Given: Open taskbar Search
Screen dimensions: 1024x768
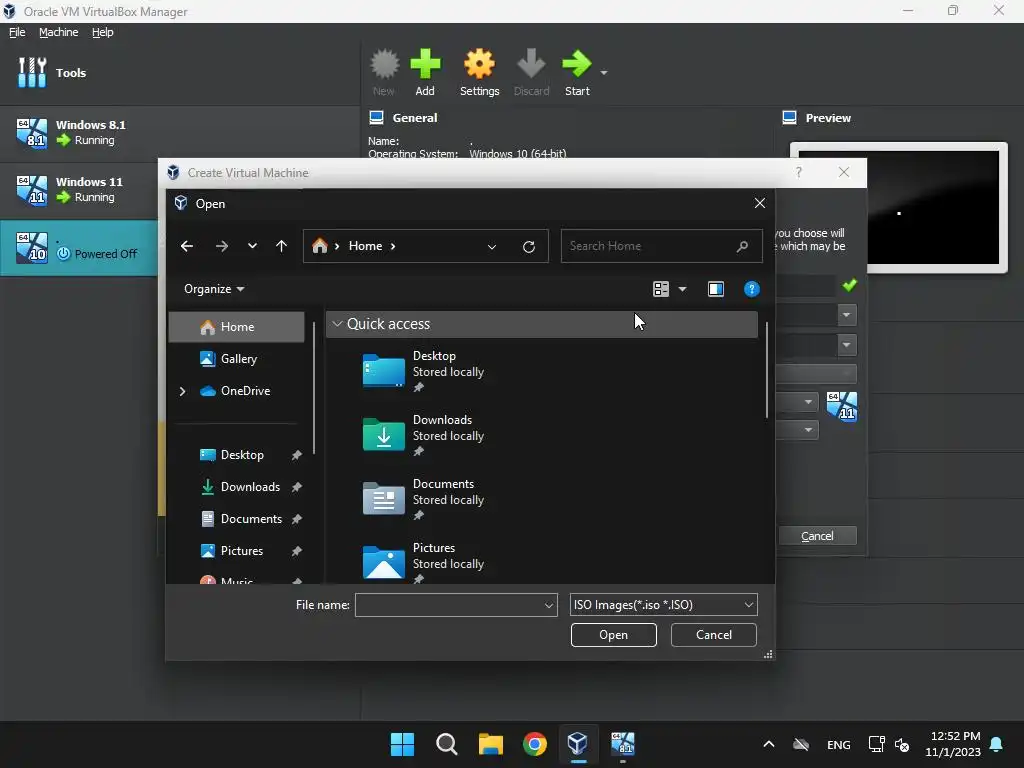Looking at the screenshot, I should click(x=447, y=744).
